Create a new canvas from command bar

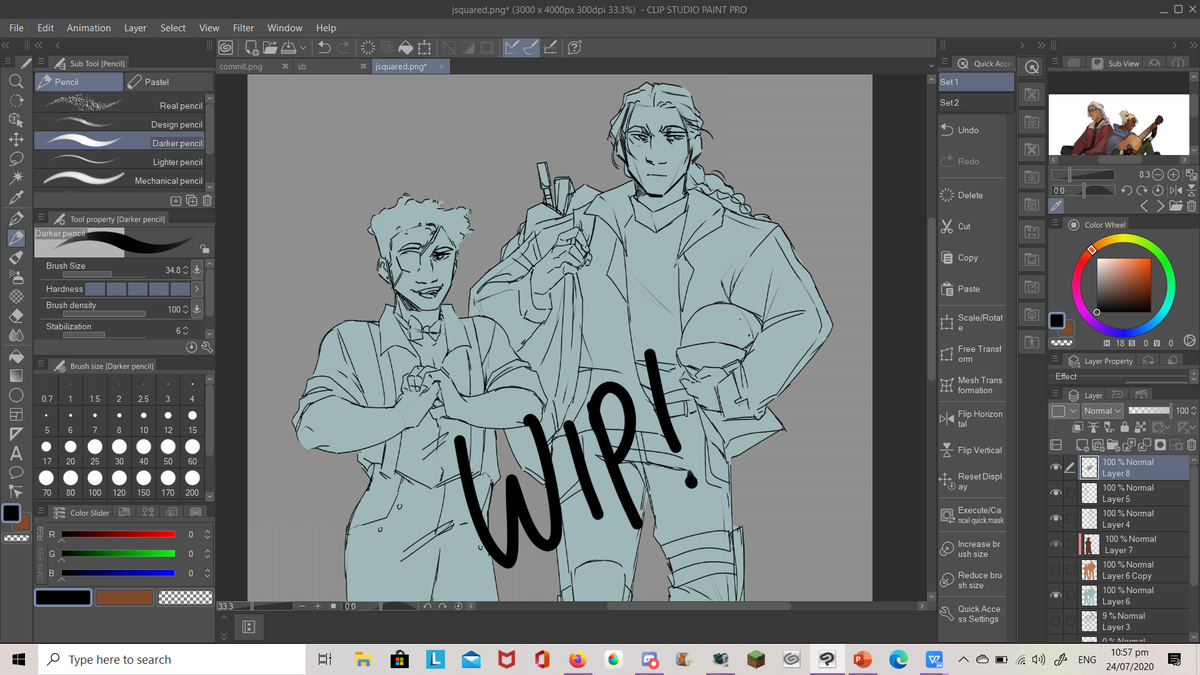tap(251, 47)
